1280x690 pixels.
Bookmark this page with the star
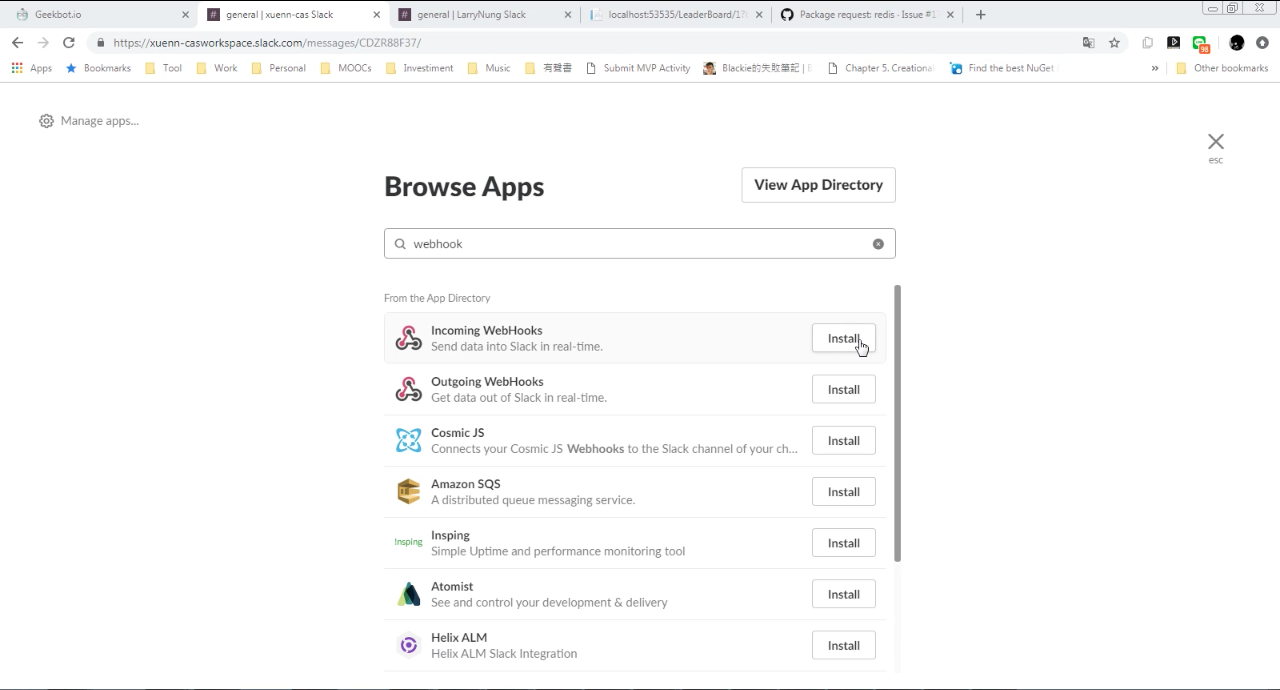pyautogui.click(x=1114, y=43)
